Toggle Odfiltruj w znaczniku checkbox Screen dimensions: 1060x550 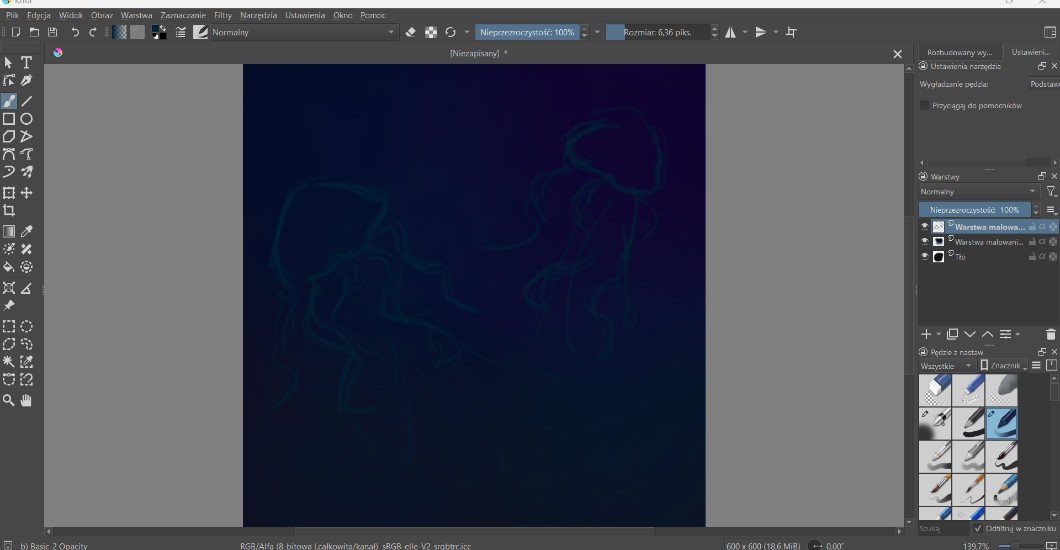(978, 528)
